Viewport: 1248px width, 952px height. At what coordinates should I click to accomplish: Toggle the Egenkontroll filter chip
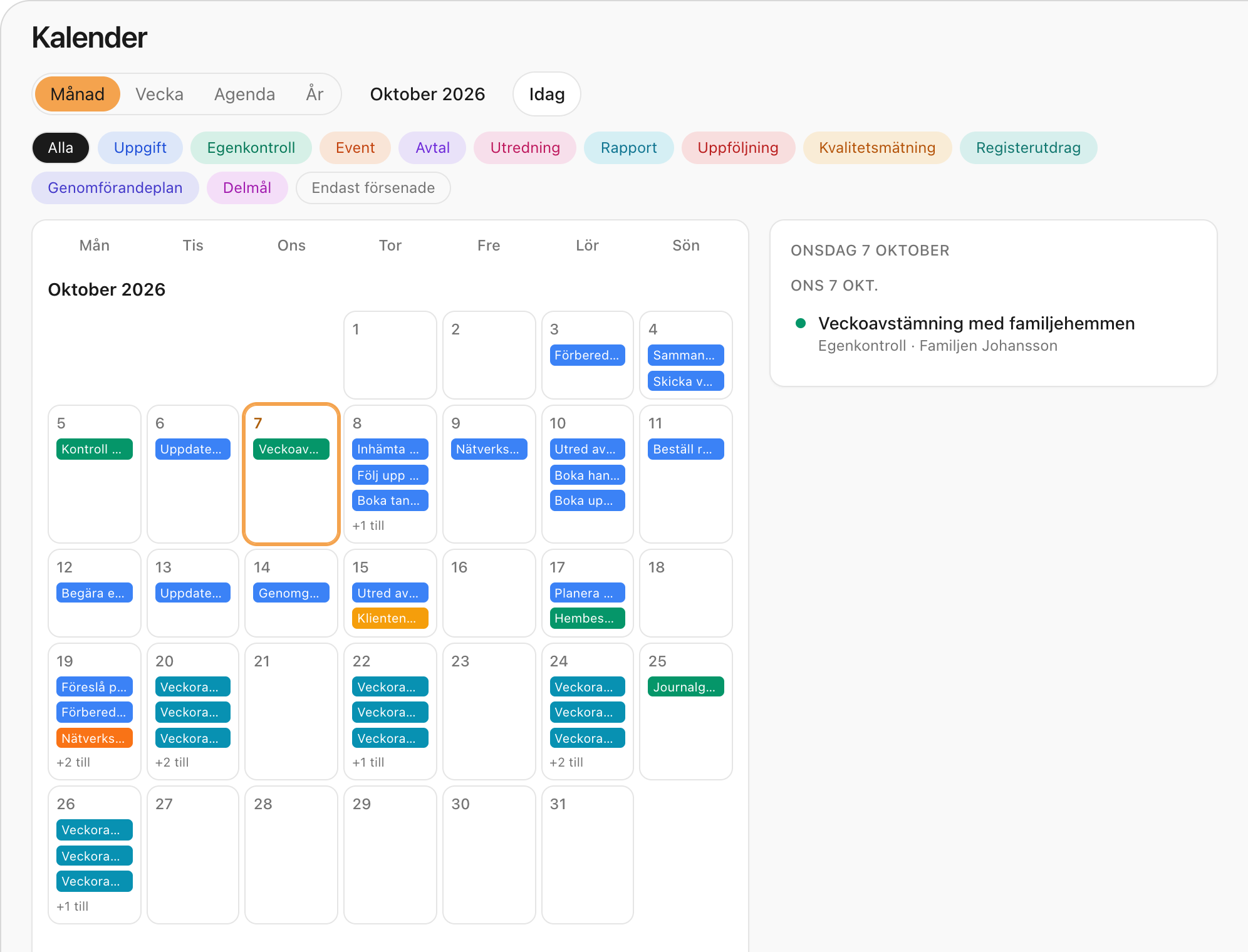point(251,148)
